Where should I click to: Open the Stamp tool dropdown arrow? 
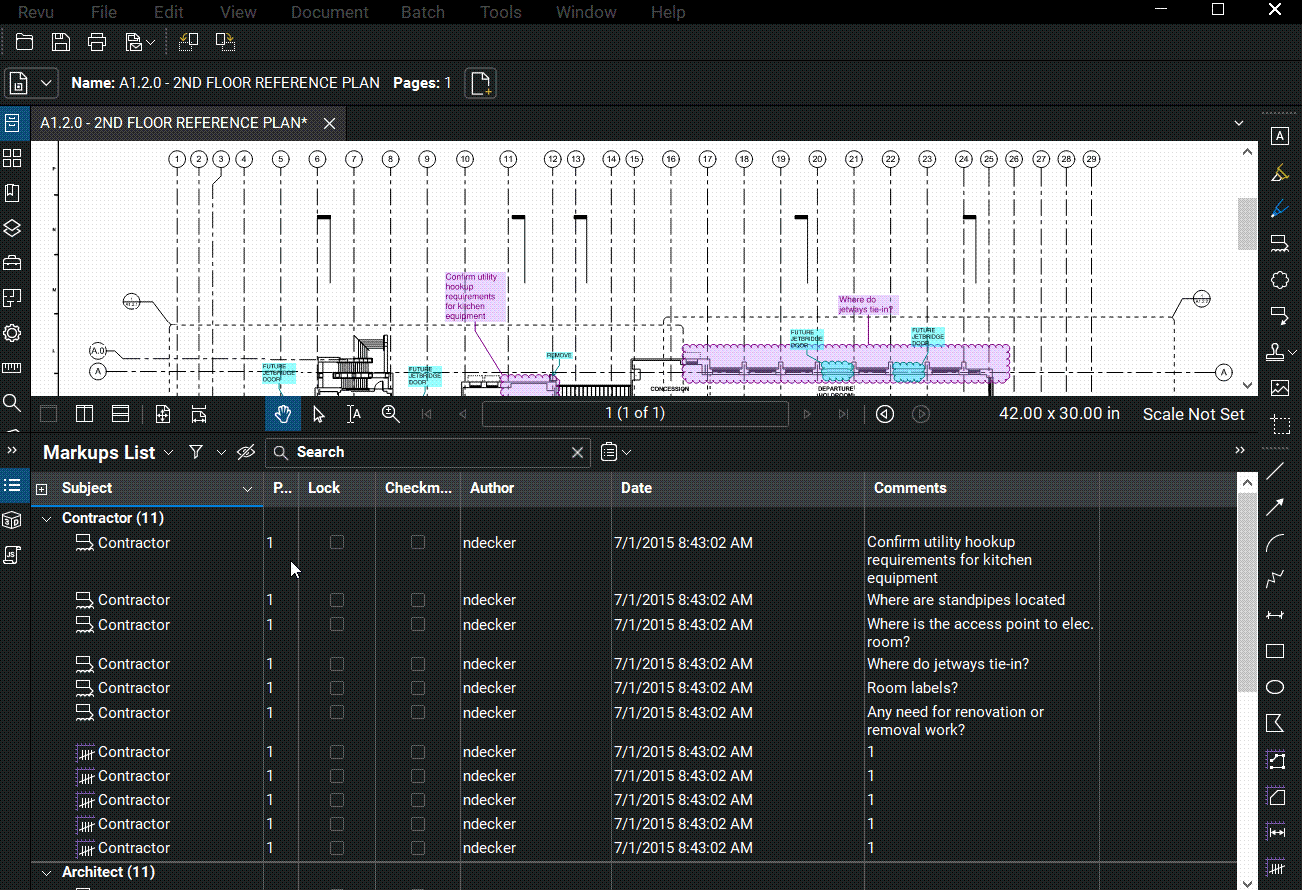(1292, 352)
